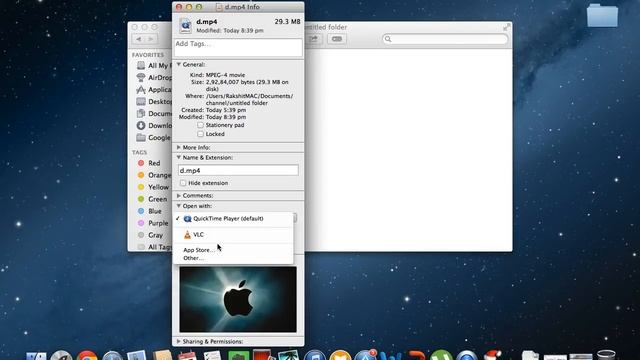Open All My Files in Finder sidebar
Image resolution: width=640 pixels, height=360 pixels.
[154, 65]
